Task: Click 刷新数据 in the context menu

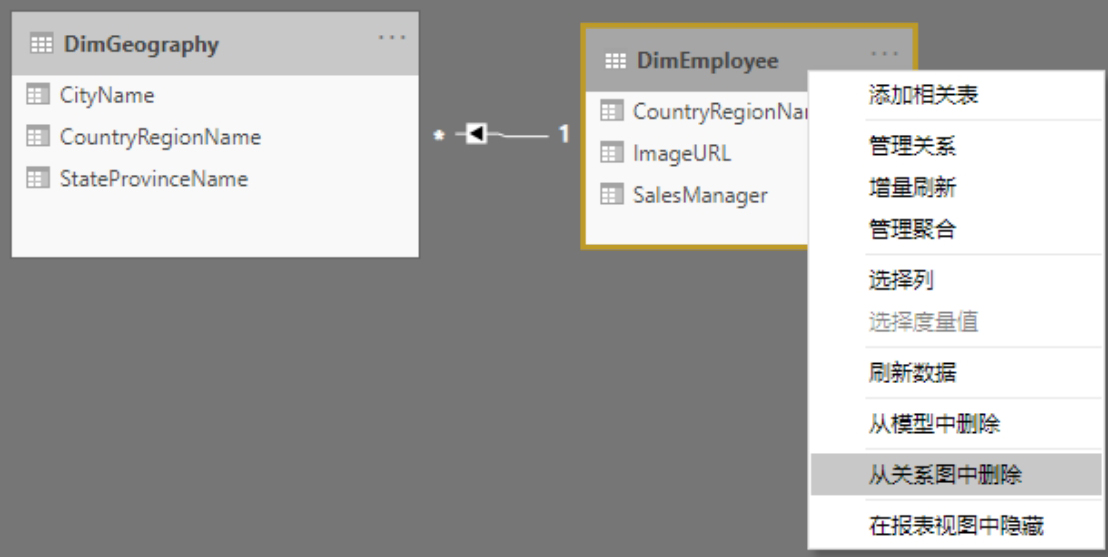Action: coord(912,373)
